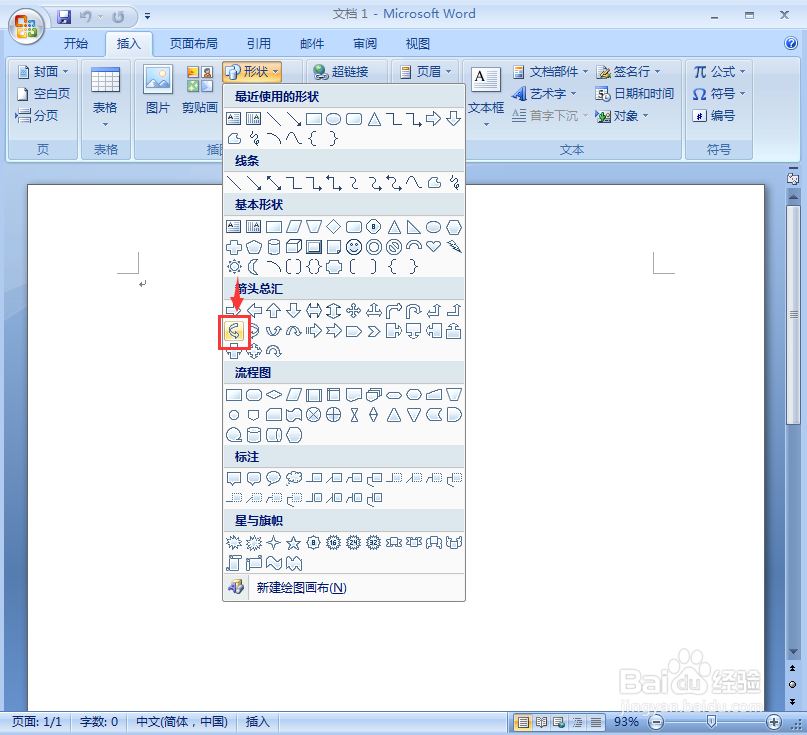Open clip art via 剪贴画
The image size is (807, 735).
200,90
